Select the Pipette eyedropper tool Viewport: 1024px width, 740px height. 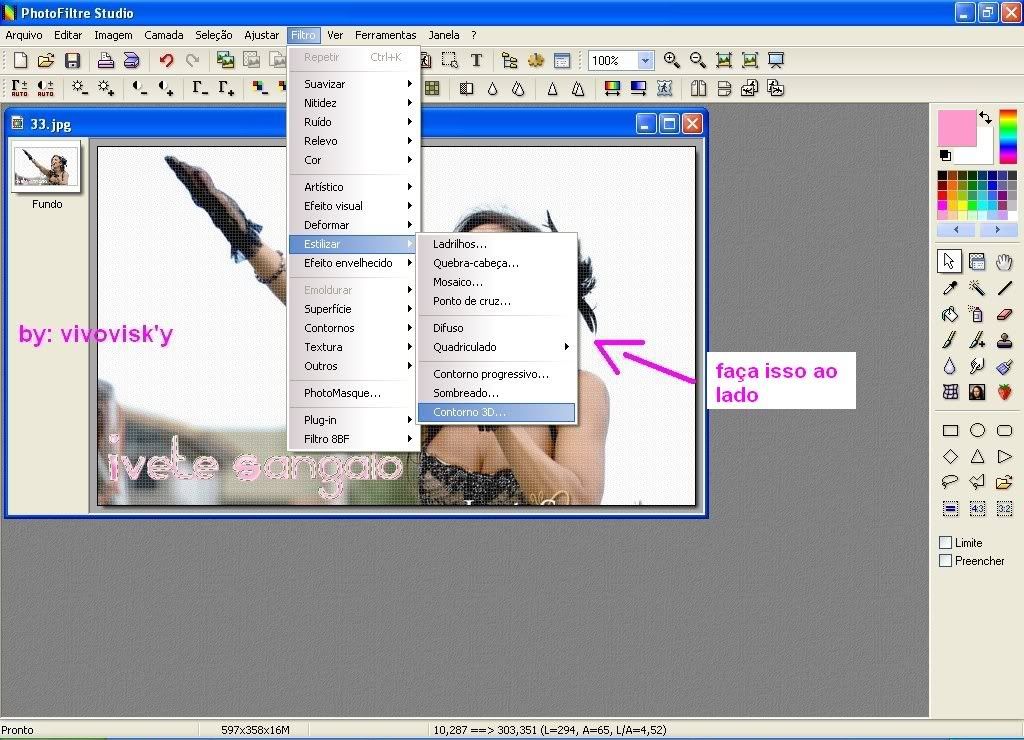(x=950, y=288)
